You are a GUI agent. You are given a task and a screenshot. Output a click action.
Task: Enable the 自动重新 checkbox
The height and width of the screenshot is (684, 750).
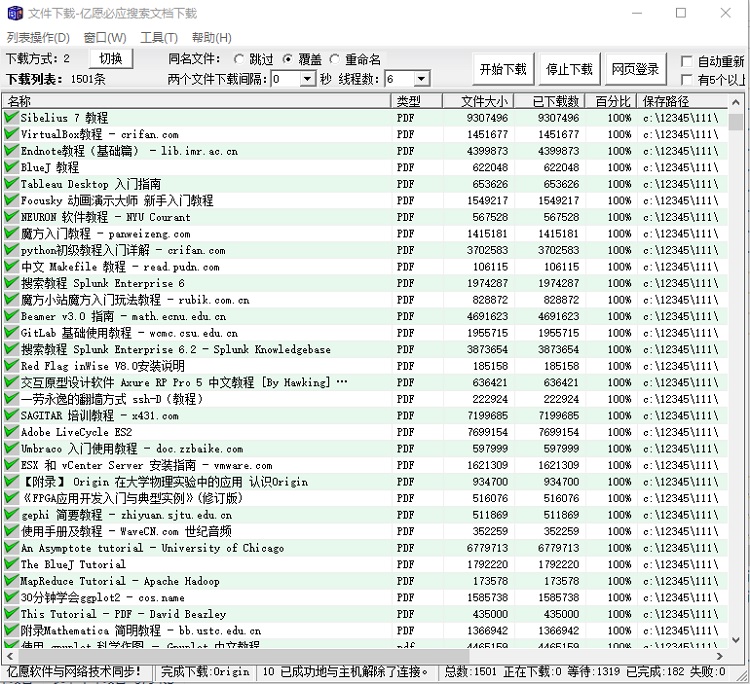[x=686, y=61]
